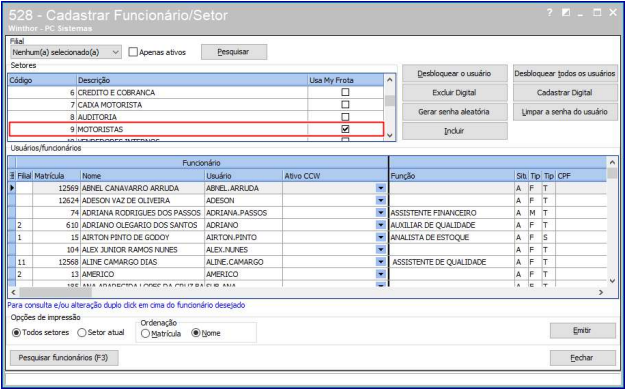626x390 pixels.
Task: Open Ativo CCW dropdown for ALEX JUNIOR RAMOS NUNES
Action: coord(381,250)
